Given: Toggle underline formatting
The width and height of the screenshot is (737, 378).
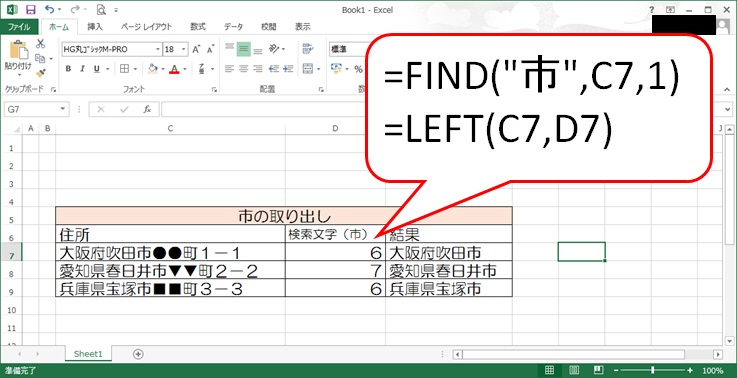Looking at the screenshot, I should tap(96, 69).
